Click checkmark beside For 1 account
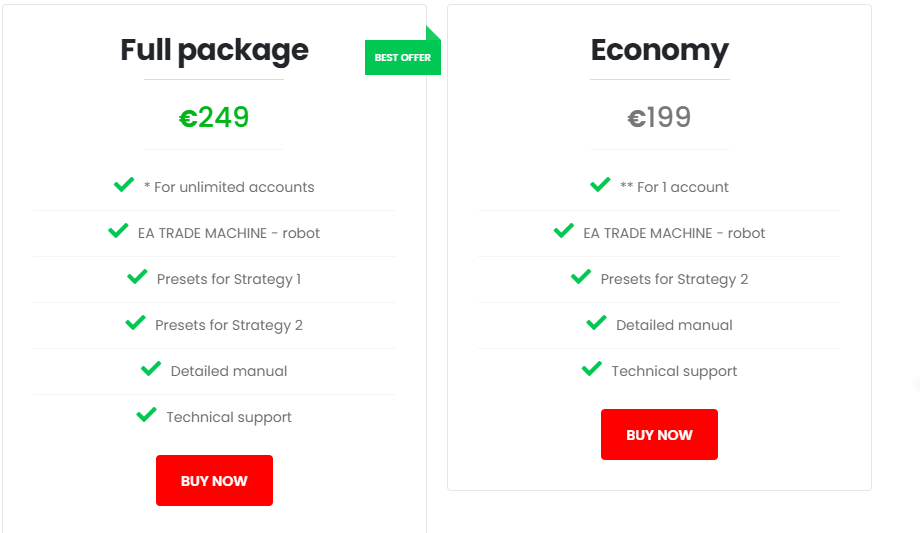The width and height of the screenshot is (920, 533). pyautogui.click(x=600, y=185)
